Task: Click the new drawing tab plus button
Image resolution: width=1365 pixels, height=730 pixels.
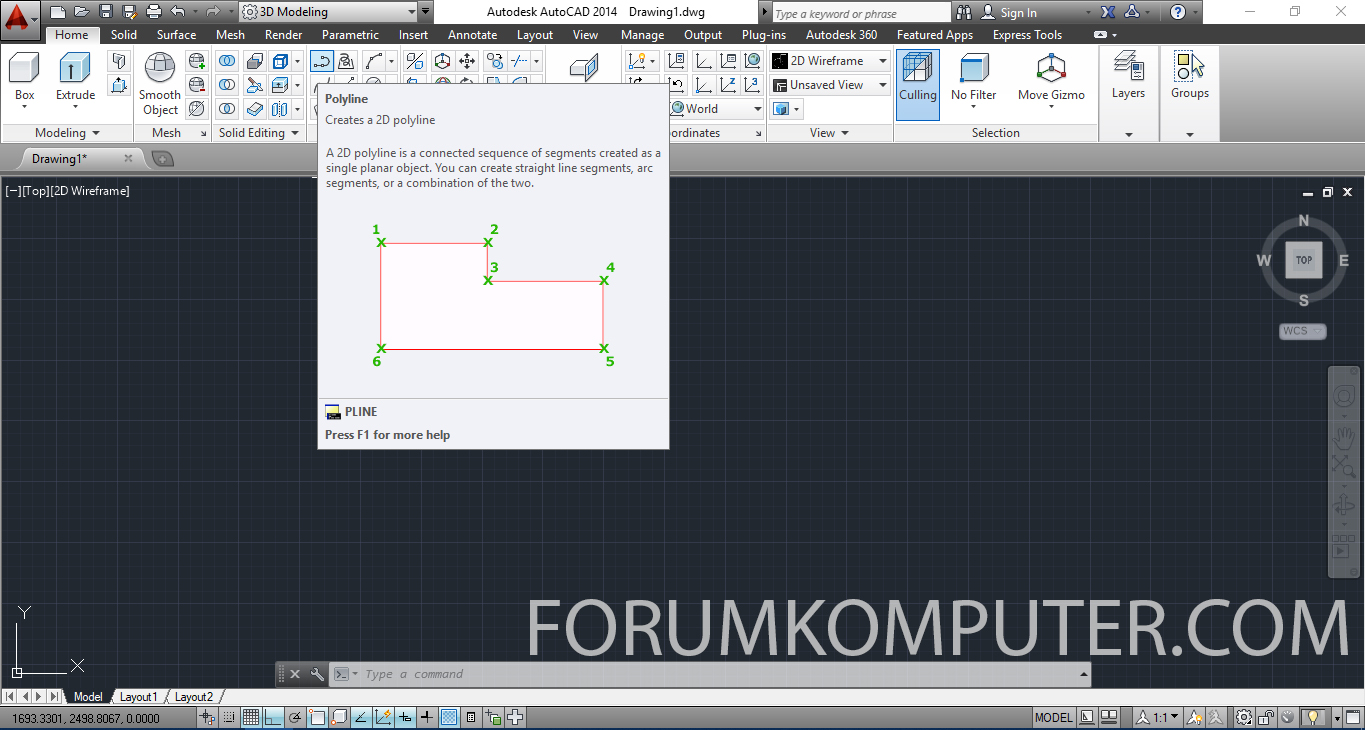Action: [x=162, y=159]
